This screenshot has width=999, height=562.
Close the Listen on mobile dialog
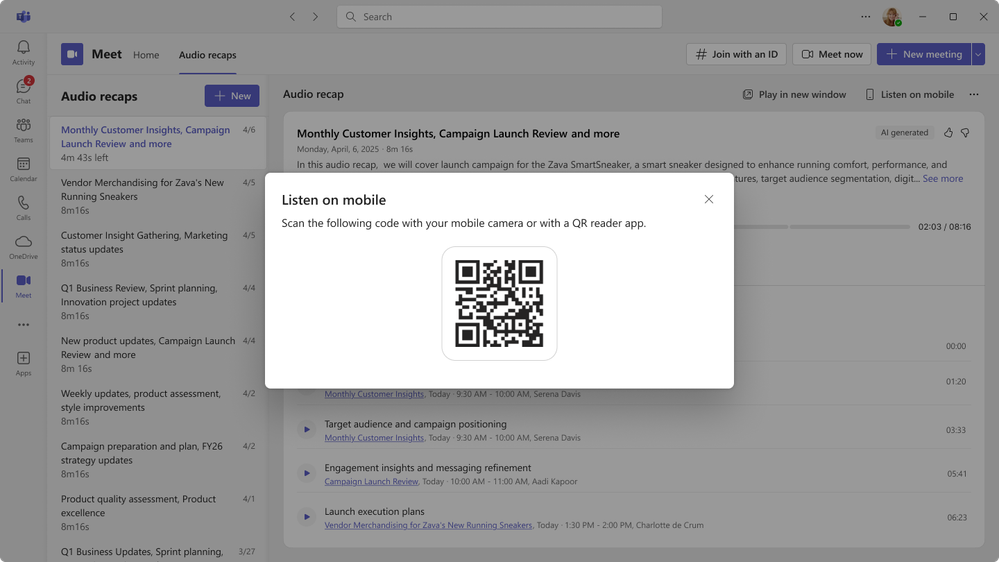(x=708, y=199)
